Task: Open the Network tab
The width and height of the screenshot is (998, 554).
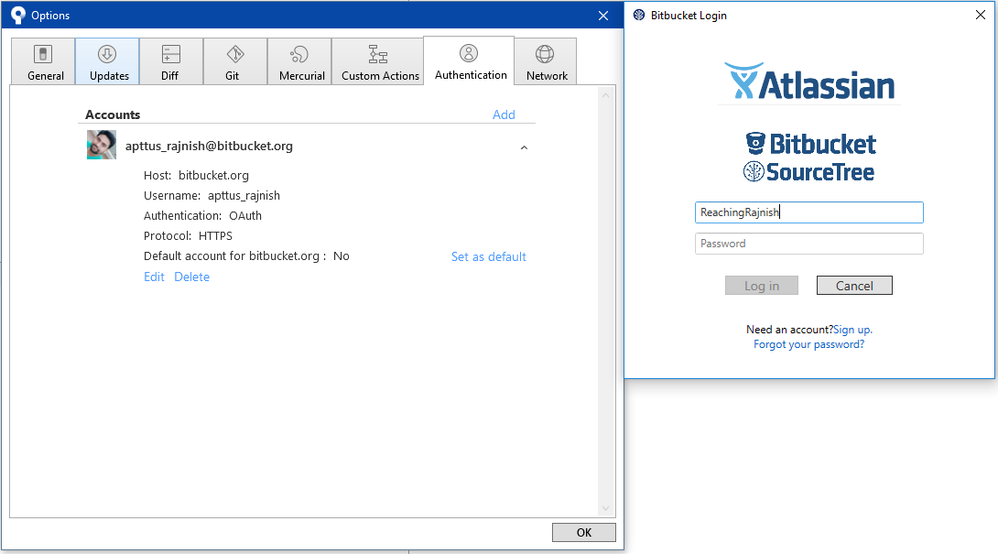Action: coord(545,61)
